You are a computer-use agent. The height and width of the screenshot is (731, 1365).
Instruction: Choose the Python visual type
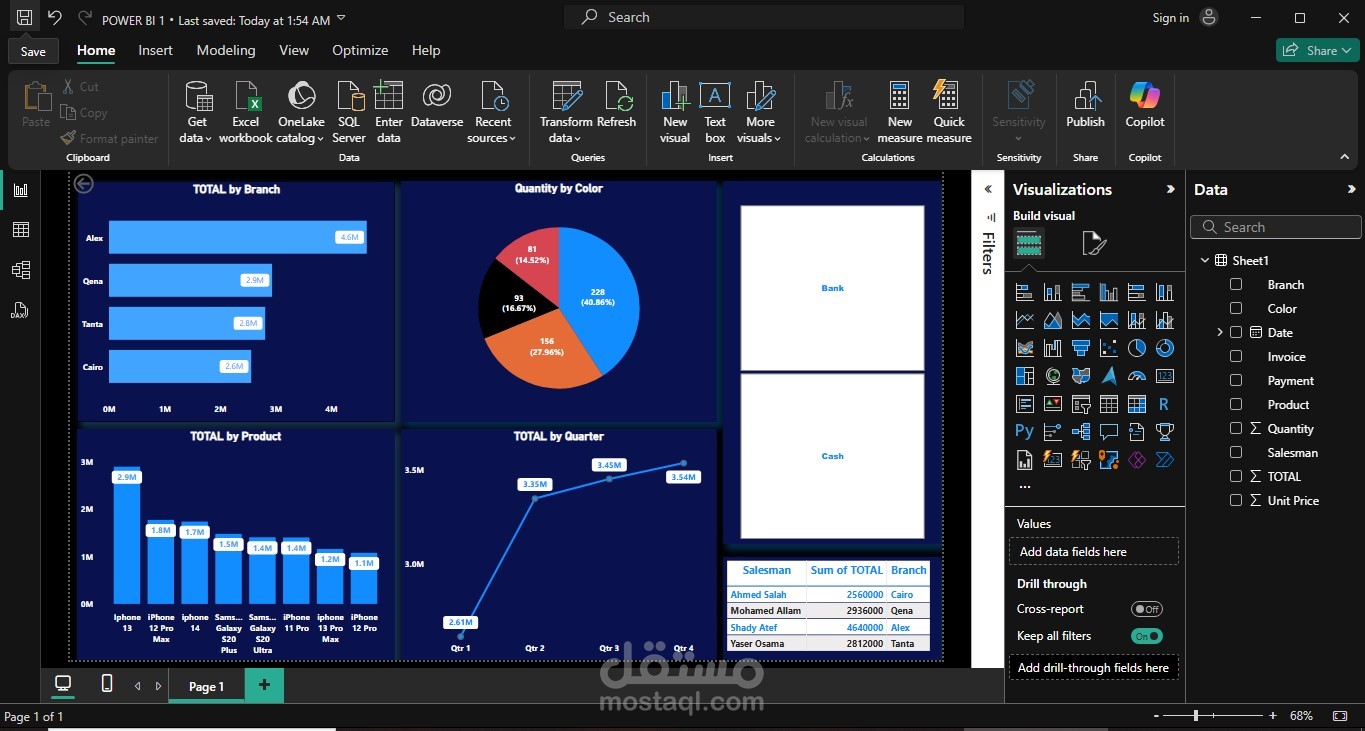coord(1025,431)
